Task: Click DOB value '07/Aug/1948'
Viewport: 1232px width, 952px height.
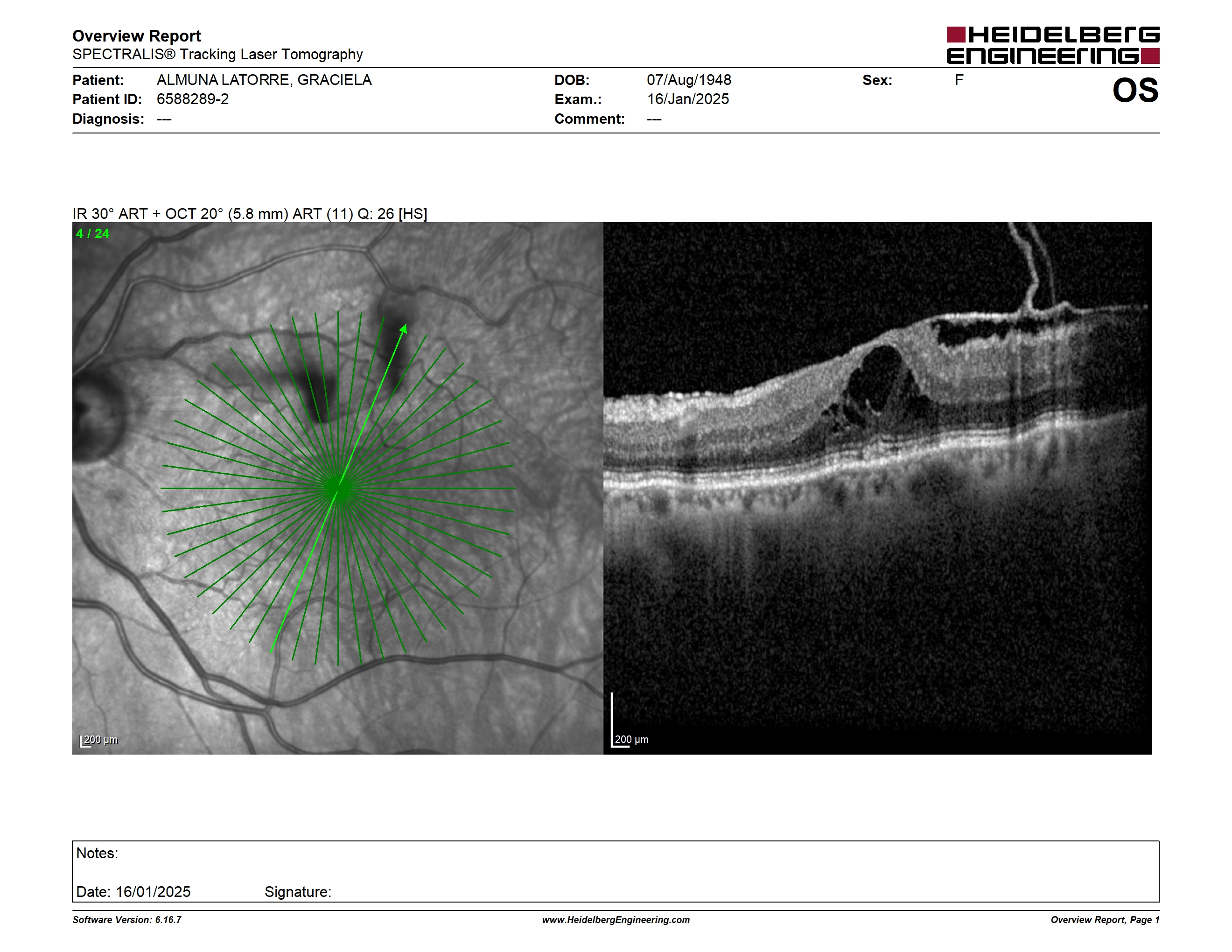Action: 689,80
